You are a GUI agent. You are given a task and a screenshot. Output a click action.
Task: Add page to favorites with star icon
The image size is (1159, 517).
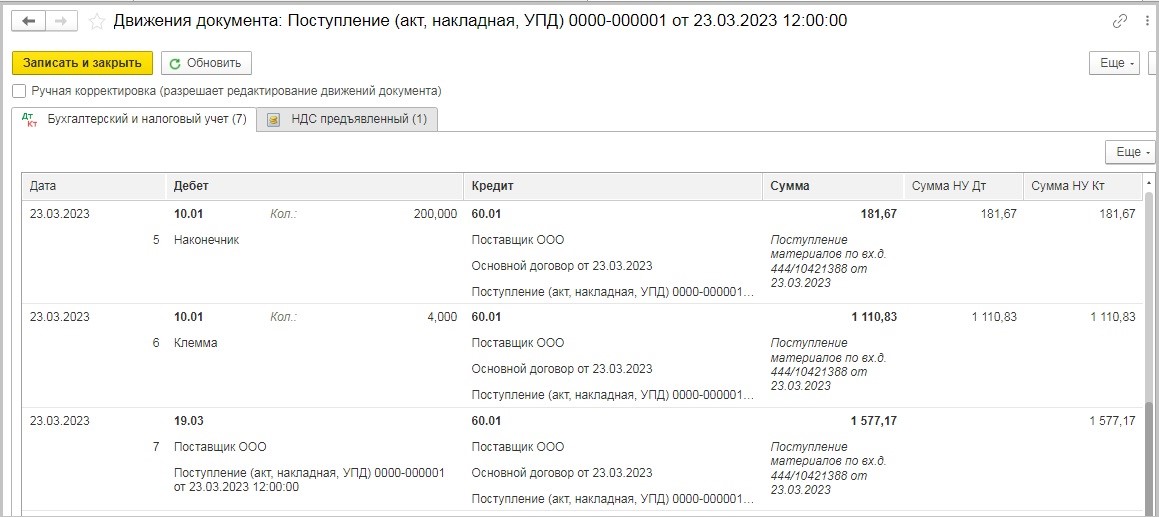pos(96,21)
